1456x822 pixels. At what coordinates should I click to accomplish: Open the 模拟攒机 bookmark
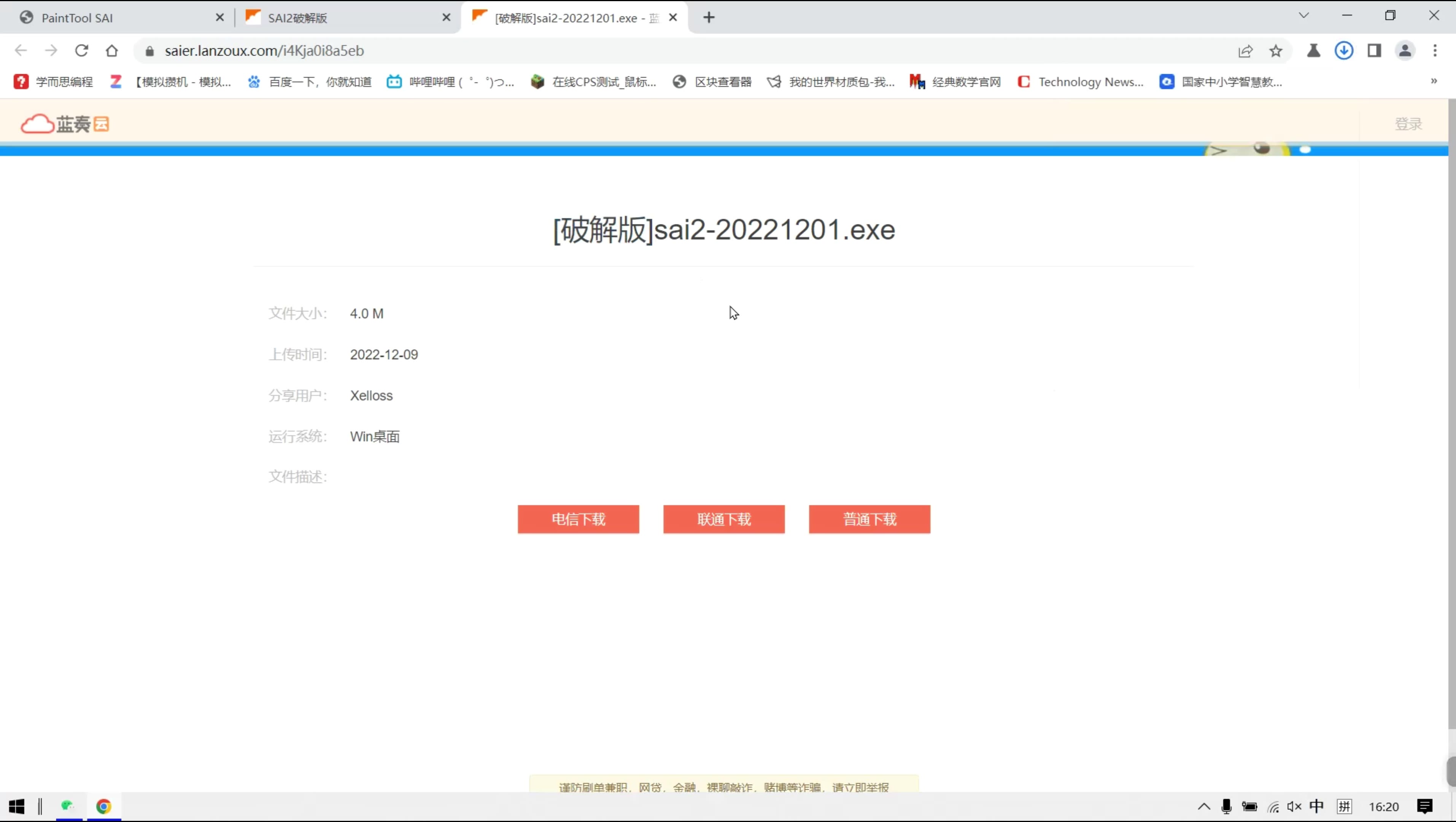(171, 82)
